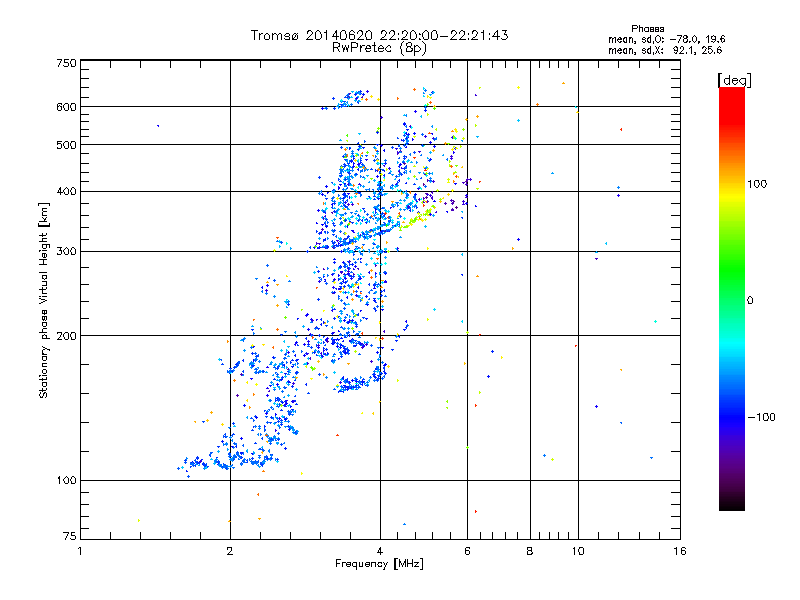Image resolution: width=800 pixels, height=600 pixels.
Task: Click the '[deg]' colorbar unit label
Action: click(734, 80)
